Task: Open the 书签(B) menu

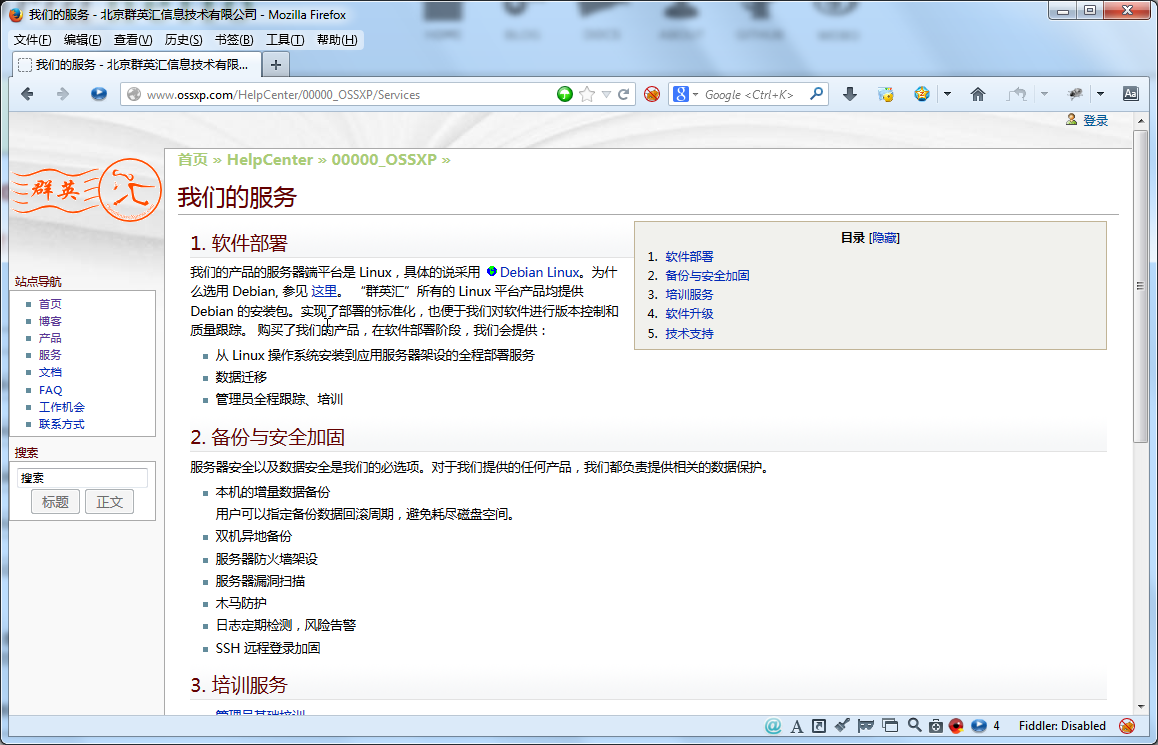Action: [234, 40]
